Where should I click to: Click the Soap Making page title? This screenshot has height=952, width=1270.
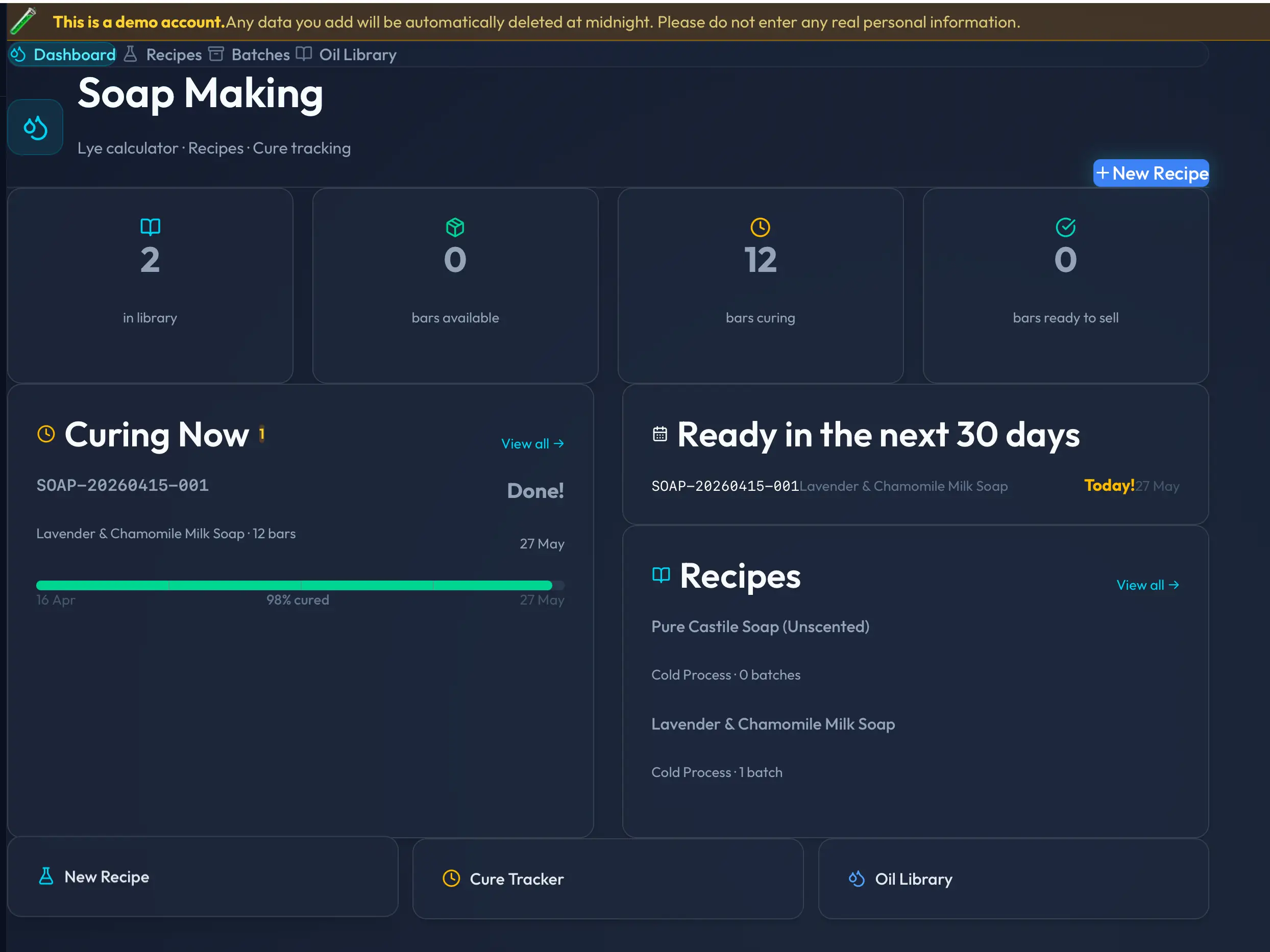(x=201, y=93)
